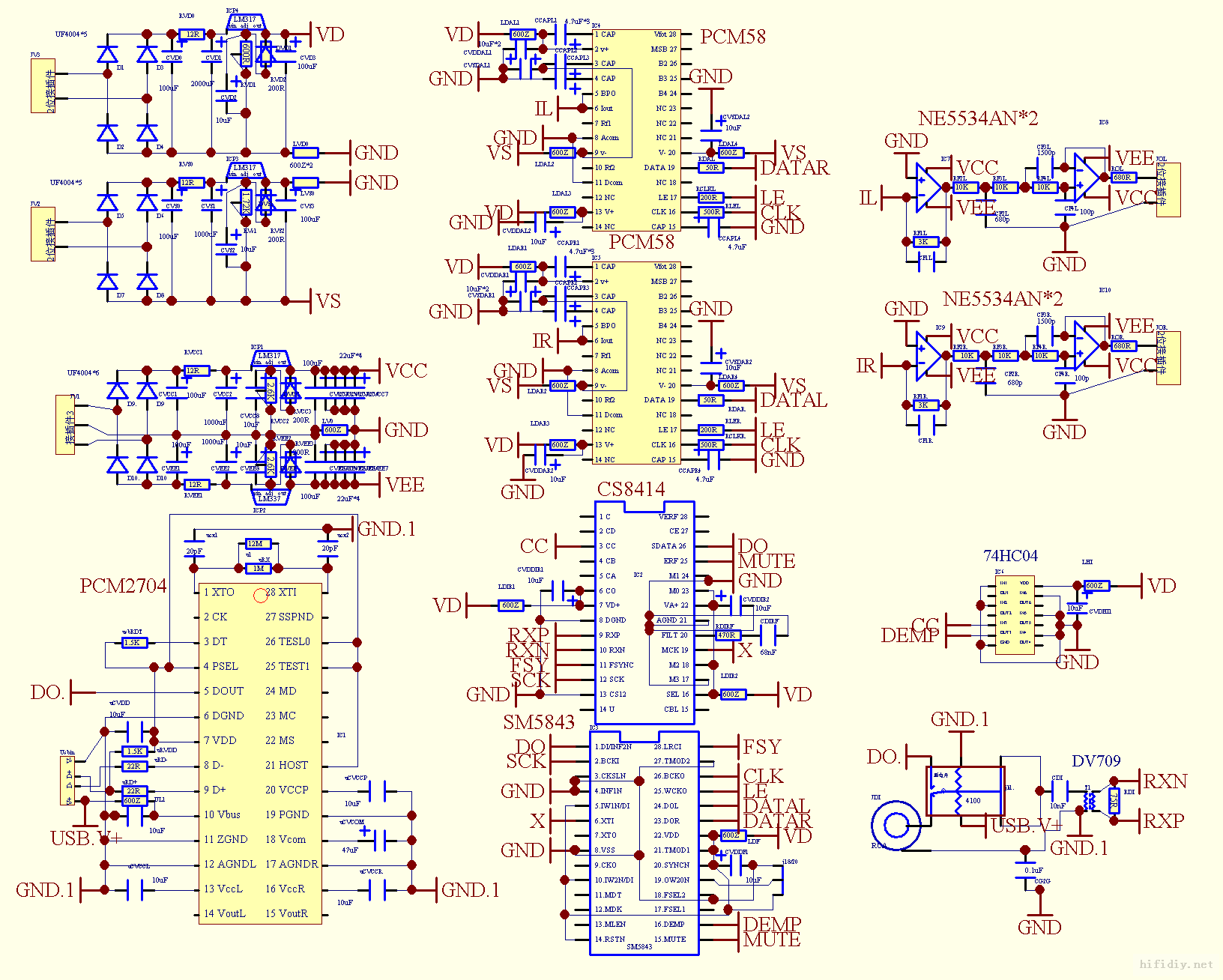Click the T1 transformer near DV709
Screen dimensions: 1223x980
(x=1088, y=801)
